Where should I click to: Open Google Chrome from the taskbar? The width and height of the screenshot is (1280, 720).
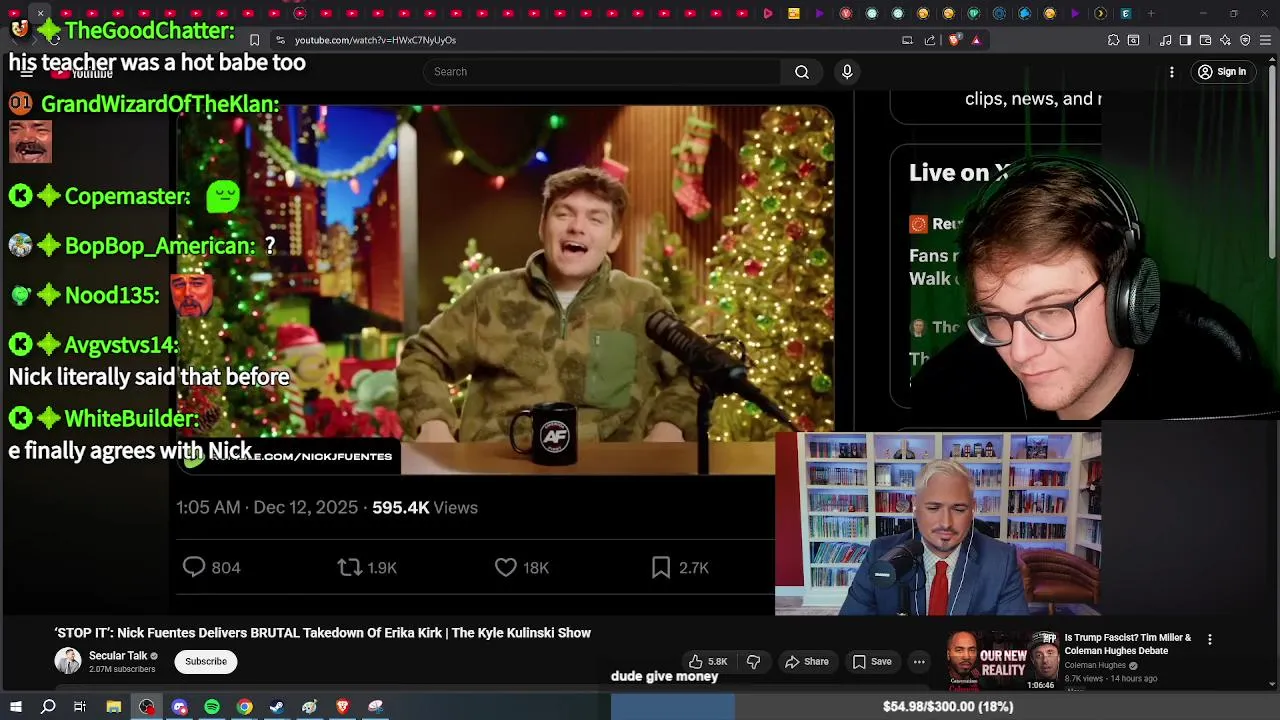click(x=244, y=707)
